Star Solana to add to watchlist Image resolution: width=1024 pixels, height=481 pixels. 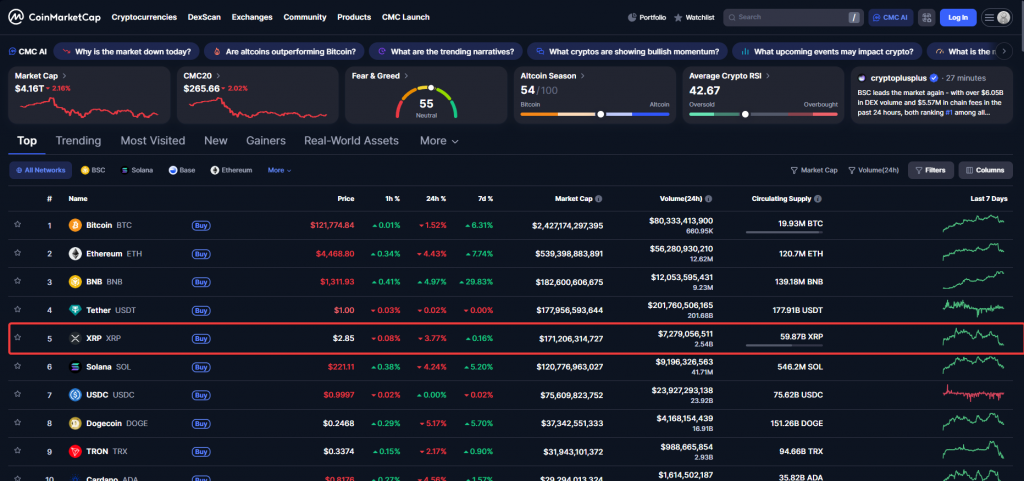point(17,367)
